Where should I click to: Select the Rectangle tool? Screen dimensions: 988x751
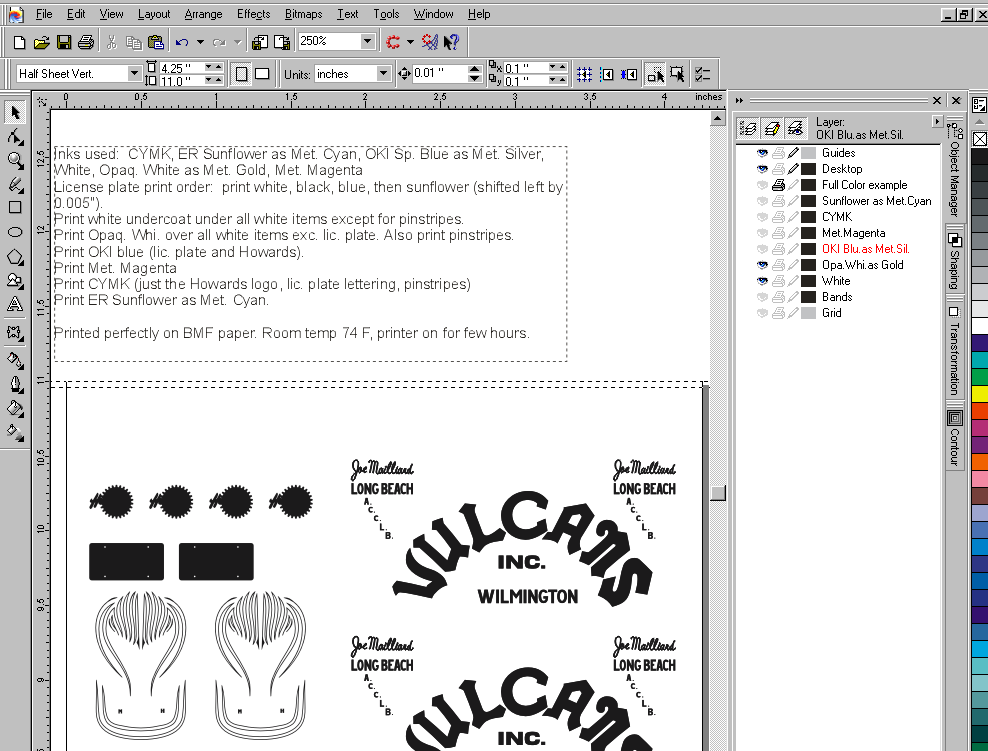[15, 208]
